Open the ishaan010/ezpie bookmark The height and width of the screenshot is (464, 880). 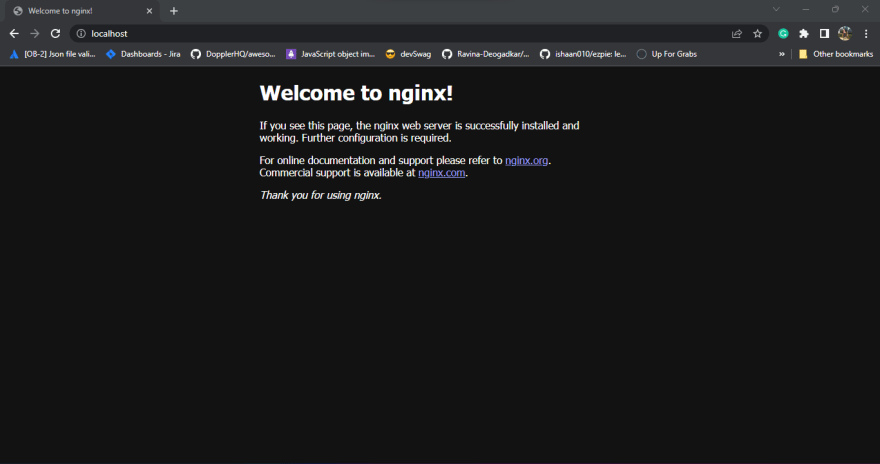pyautogui.click(x=583, y=54)
